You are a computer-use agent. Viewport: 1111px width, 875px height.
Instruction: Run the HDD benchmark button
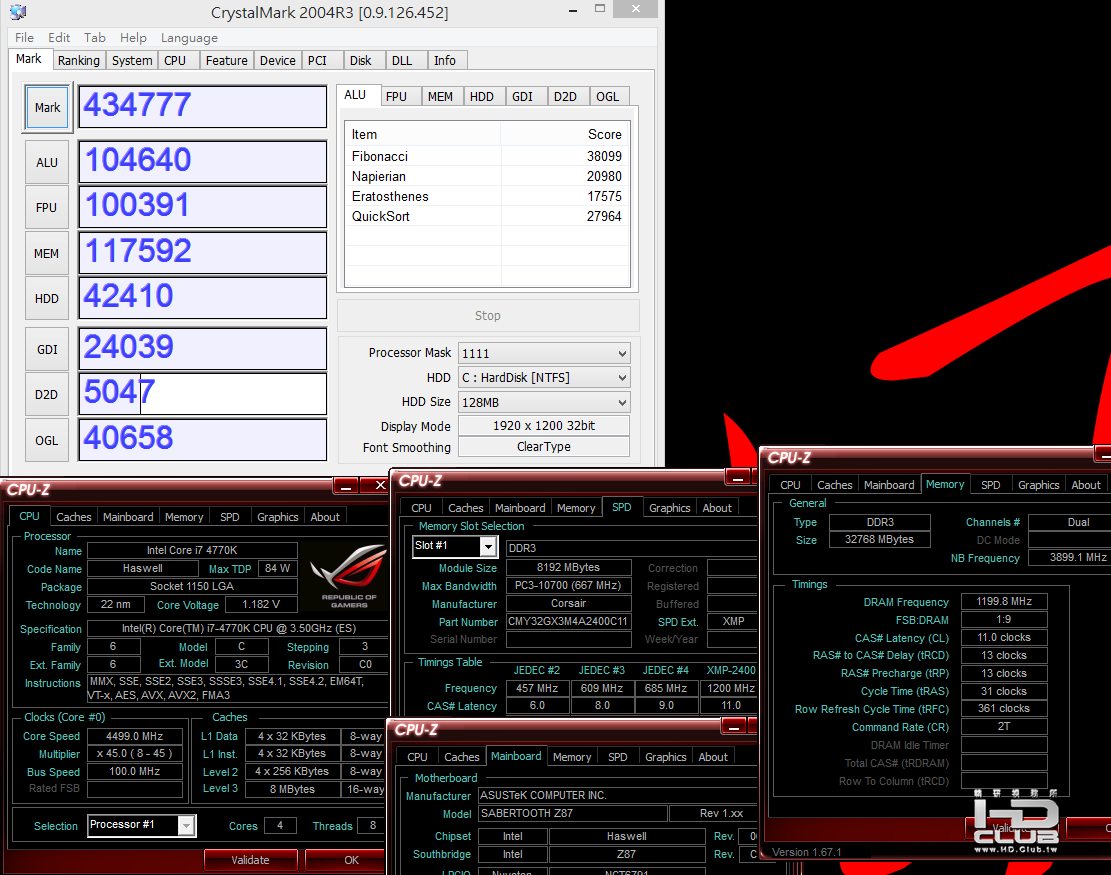[47, 298]
